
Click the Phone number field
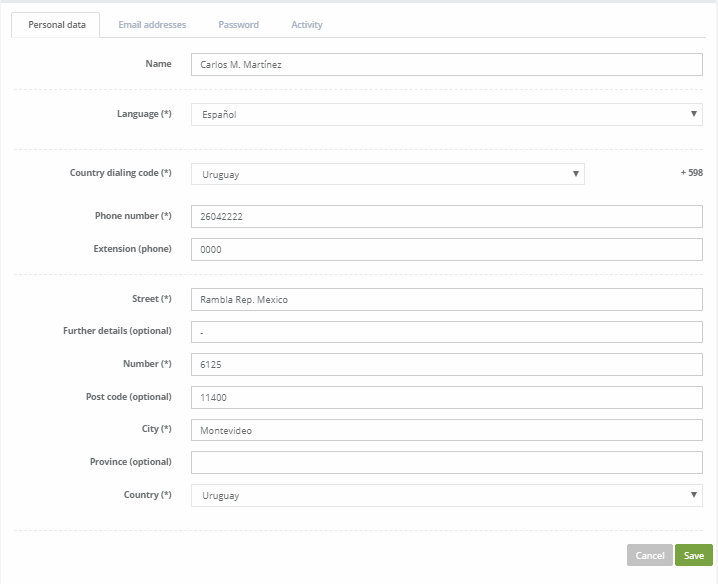tap(446, 217)
